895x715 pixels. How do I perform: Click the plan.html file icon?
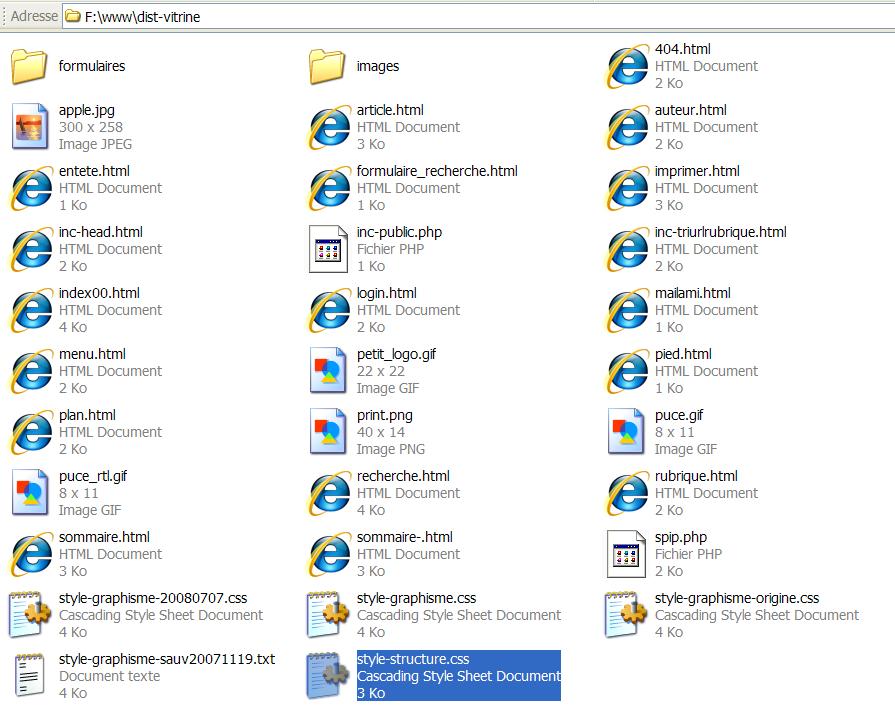31,433
